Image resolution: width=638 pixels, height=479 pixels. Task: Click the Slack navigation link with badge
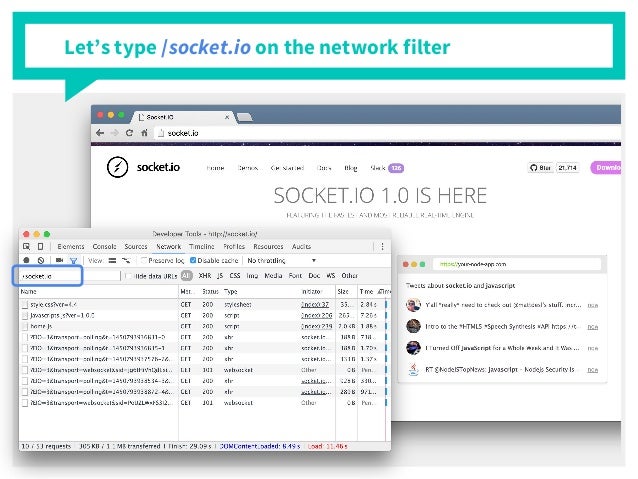click(387, 168)
